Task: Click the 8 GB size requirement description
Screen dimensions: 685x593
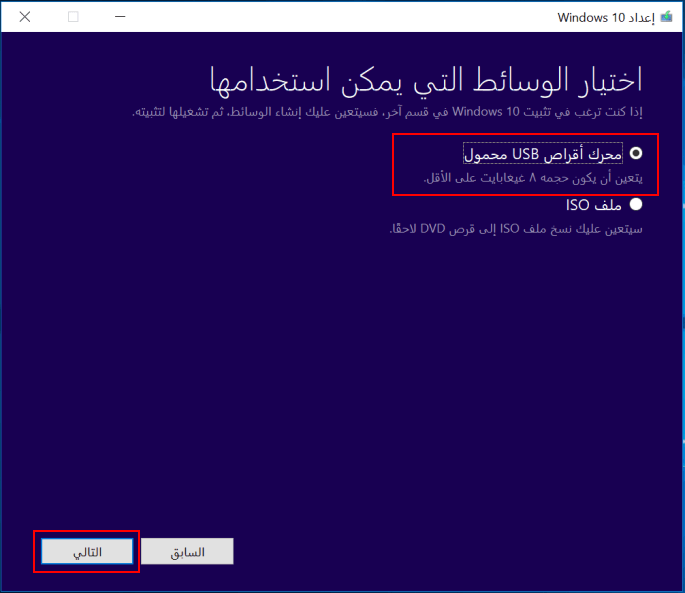Action: coord(533,178)
